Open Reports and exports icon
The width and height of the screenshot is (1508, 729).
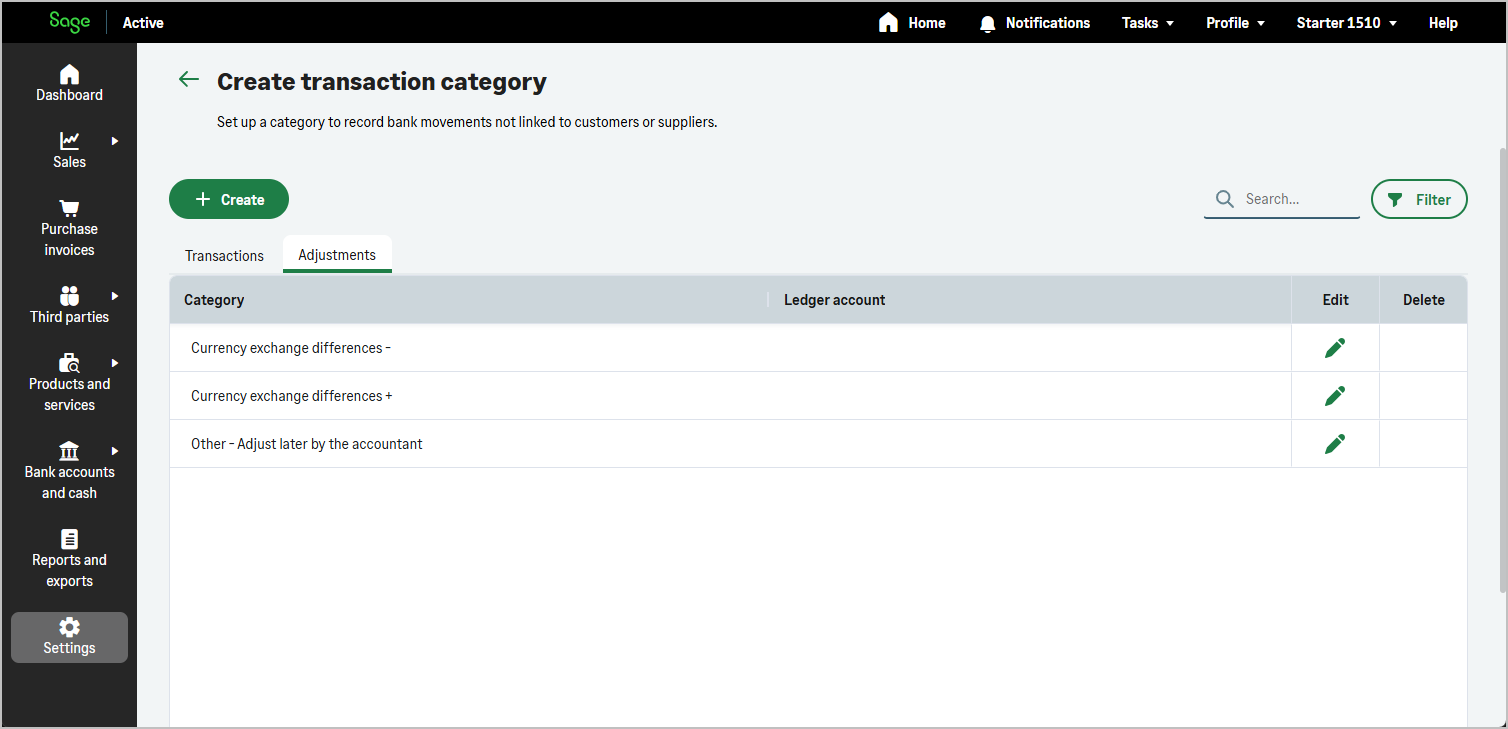point(69,538)
